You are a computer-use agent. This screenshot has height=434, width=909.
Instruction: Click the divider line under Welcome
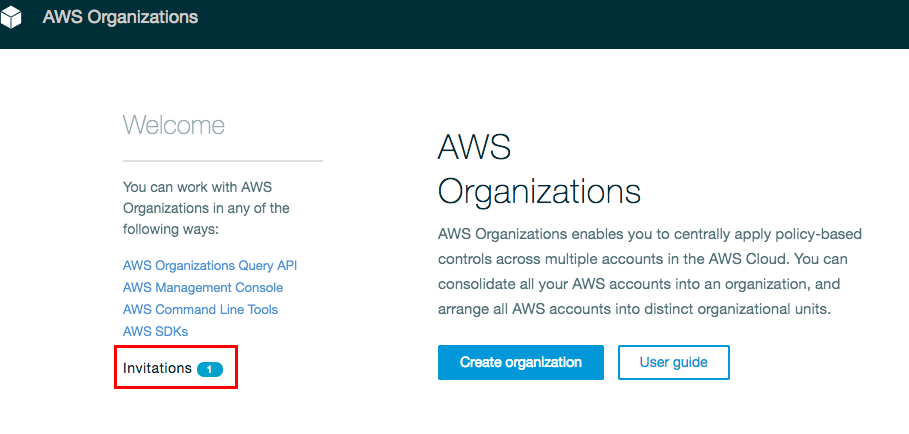(222, 161)
